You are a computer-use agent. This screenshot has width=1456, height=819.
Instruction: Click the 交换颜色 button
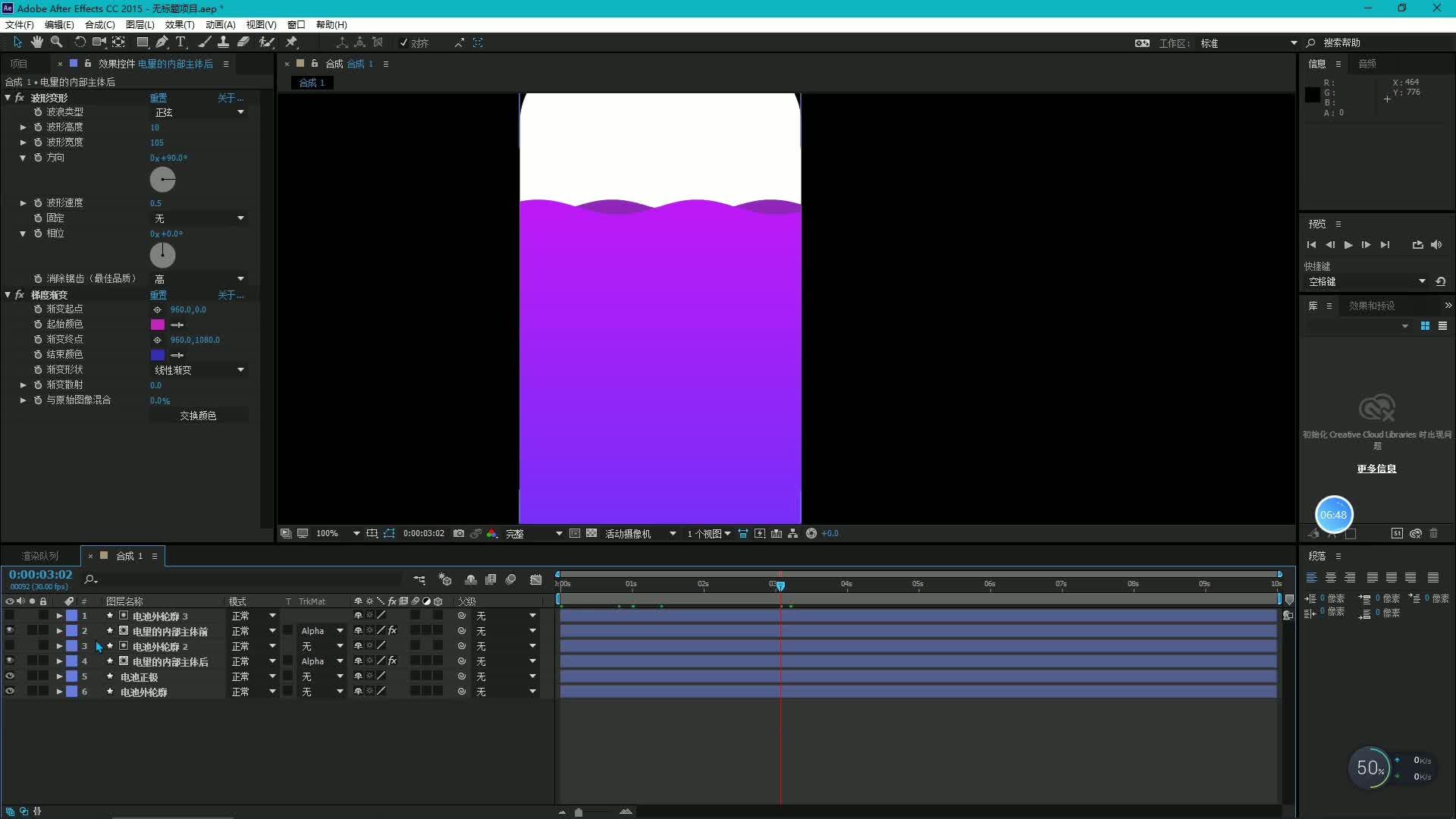pyautogui.click(x=198, y=416)
